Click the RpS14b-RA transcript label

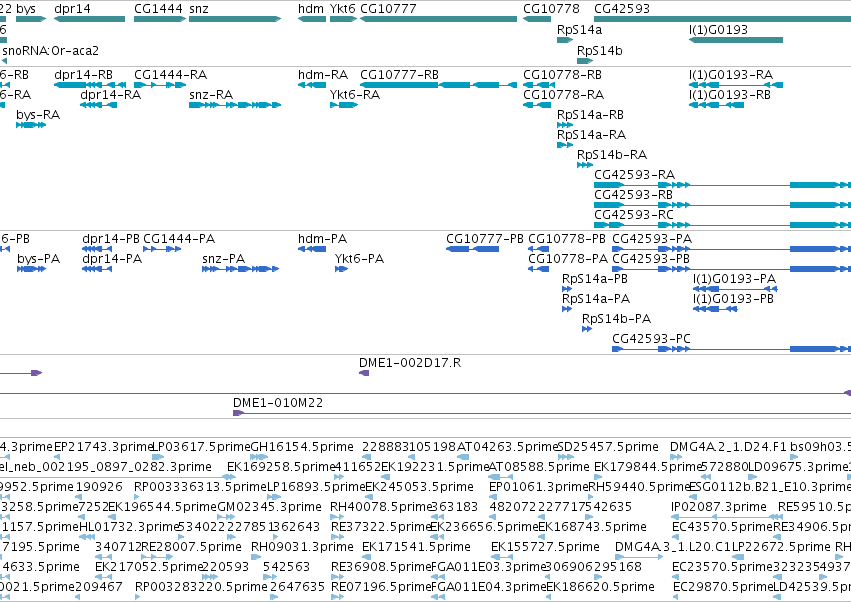point(612,154)
